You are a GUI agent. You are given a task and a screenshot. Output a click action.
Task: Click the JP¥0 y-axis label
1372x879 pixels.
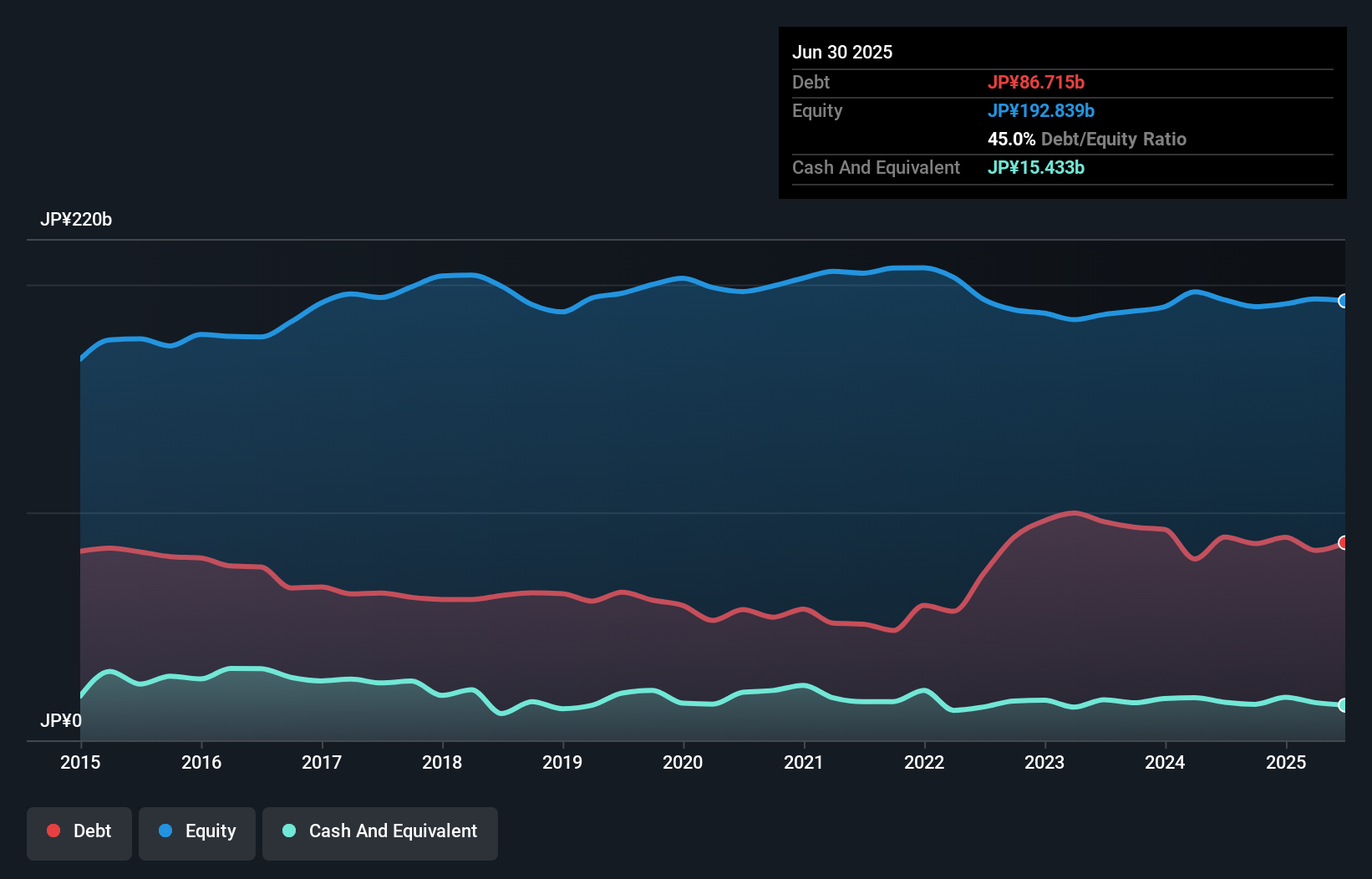pyautogui.click(x=61, y=720)
